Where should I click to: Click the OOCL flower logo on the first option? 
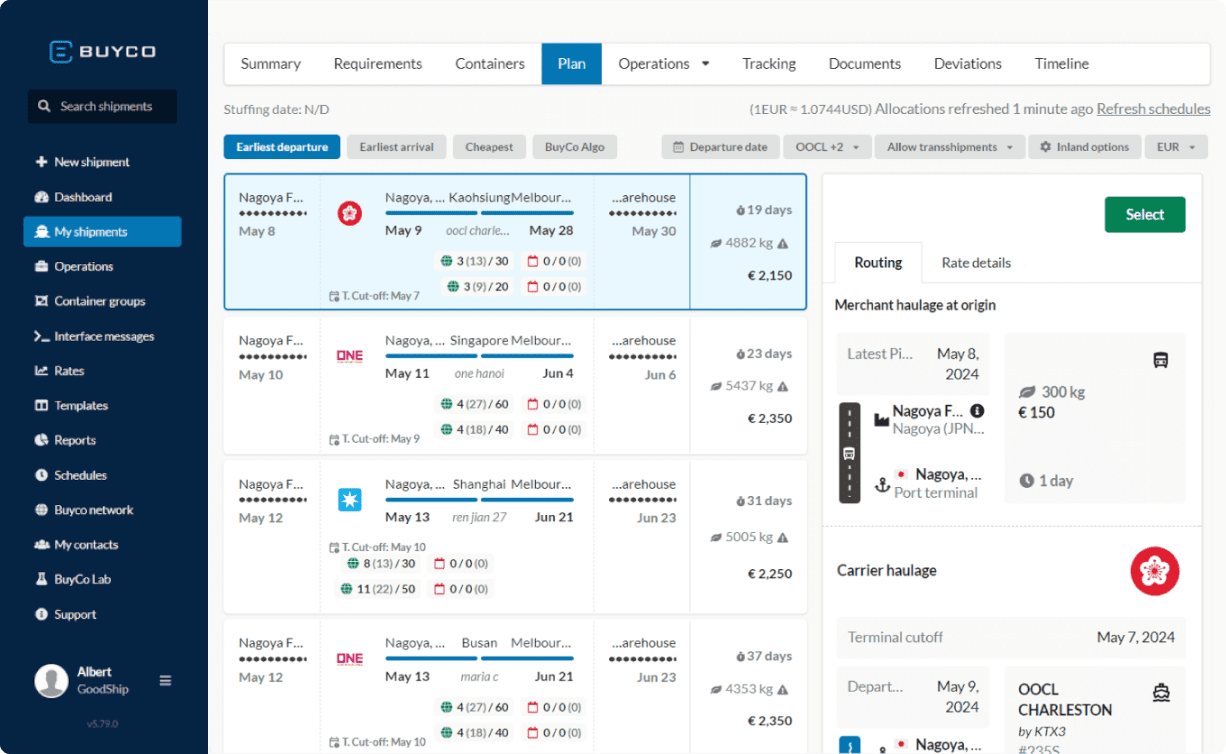(x=349, y=213)
